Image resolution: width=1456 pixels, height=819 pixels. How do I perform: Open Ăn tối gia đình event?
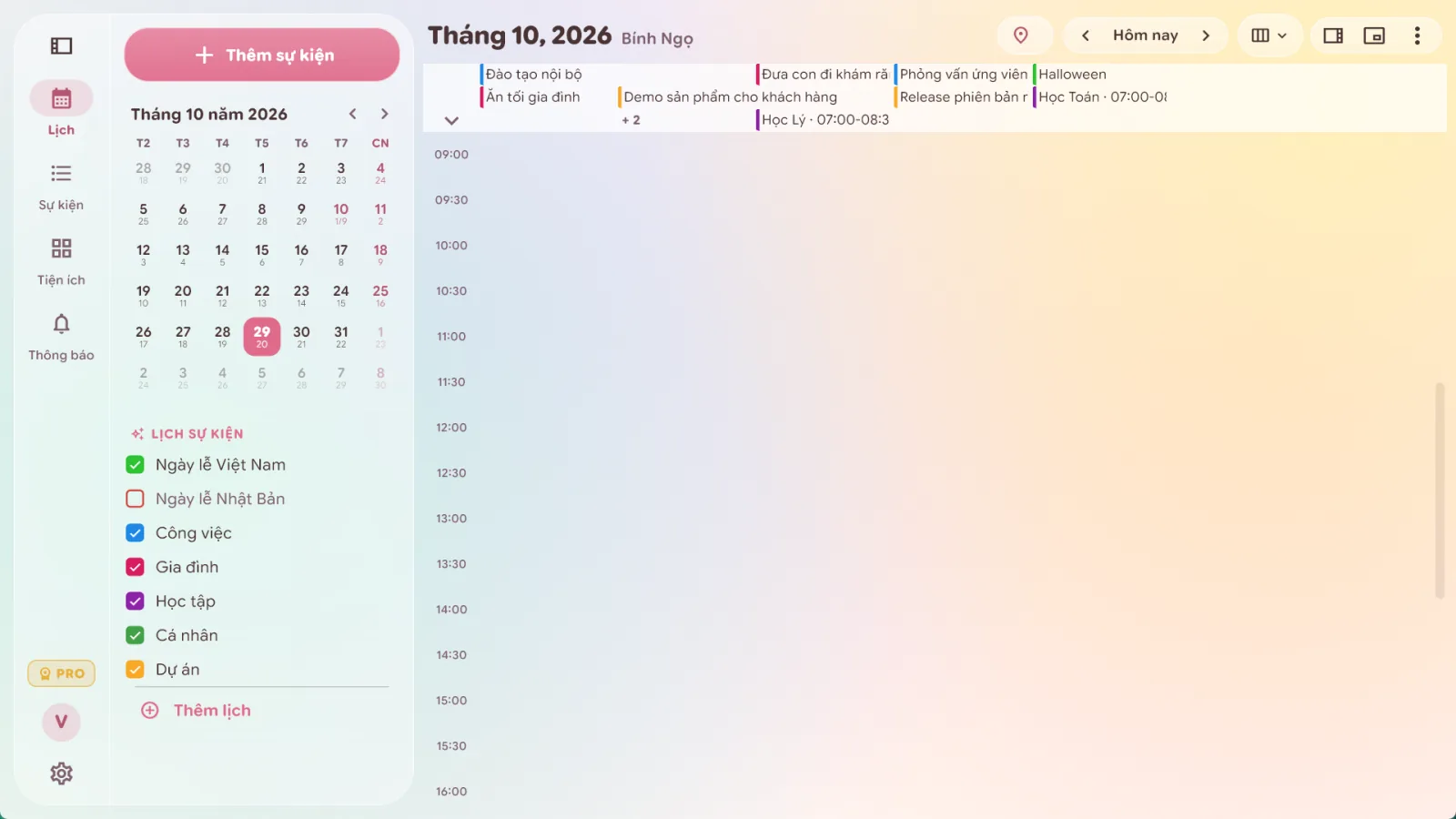point(548,97)
